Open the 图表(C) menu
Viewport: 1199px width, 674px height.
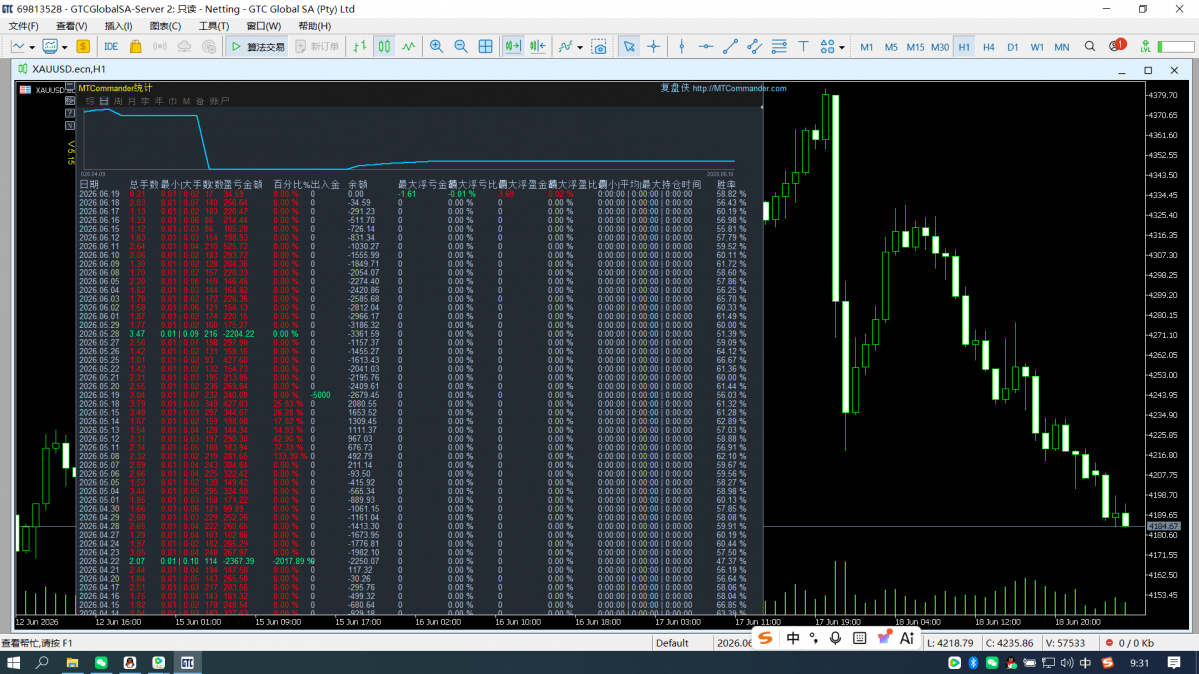[165, 26]
